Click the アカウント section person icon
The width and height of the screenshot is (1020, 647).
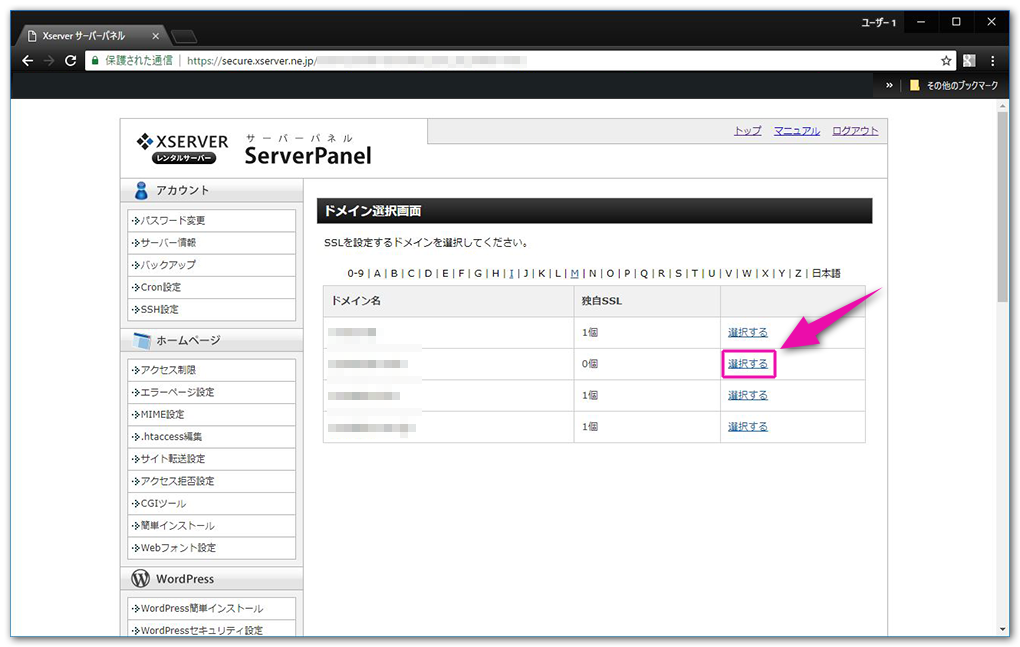click(x=143, y=190)
